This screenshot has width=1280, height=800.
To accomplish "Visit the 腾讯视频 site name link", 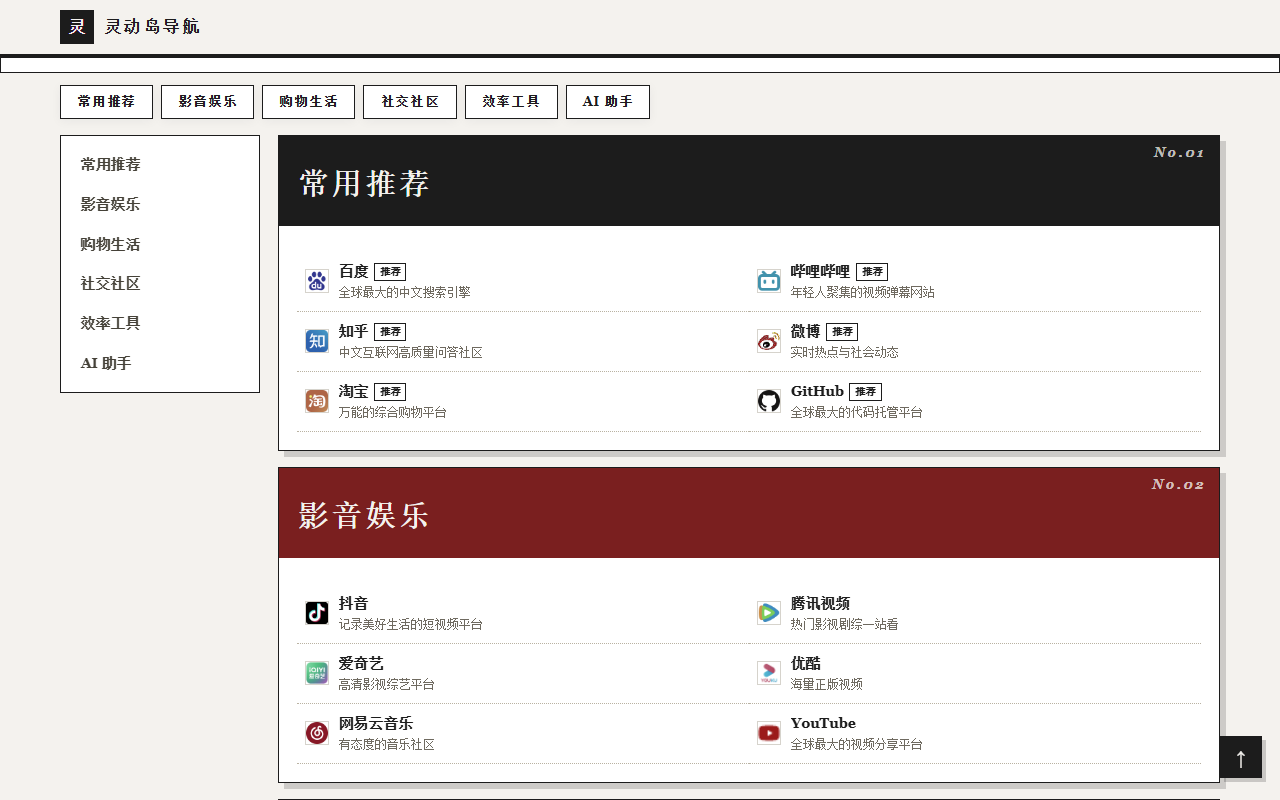I will 820,603.
